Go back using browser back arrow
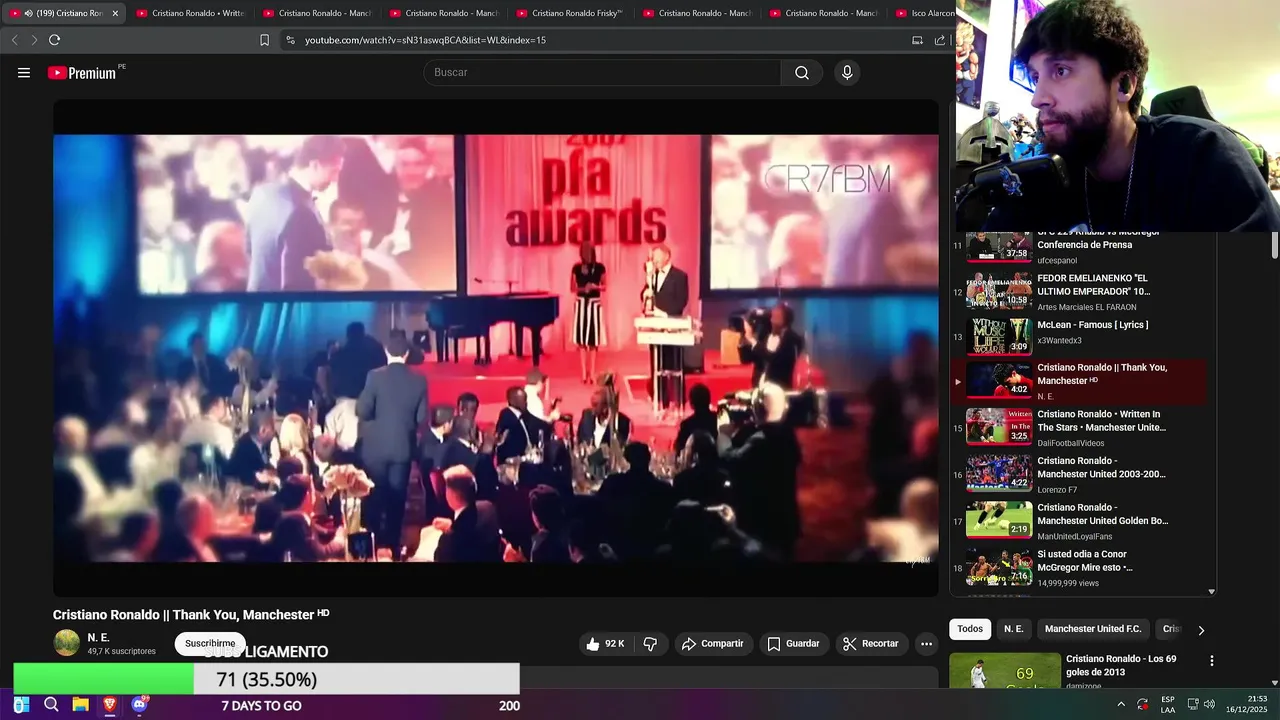 tap(14, 40)
